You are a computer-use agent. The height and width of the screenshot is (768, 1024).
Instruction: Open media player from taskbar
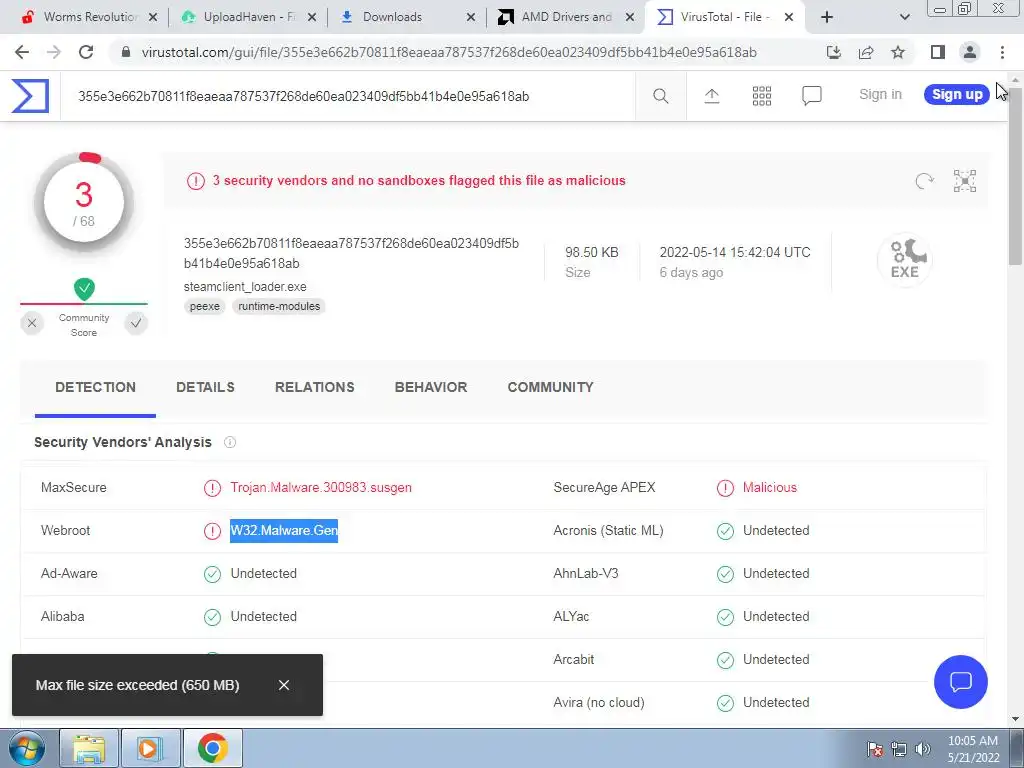(150, 748)
